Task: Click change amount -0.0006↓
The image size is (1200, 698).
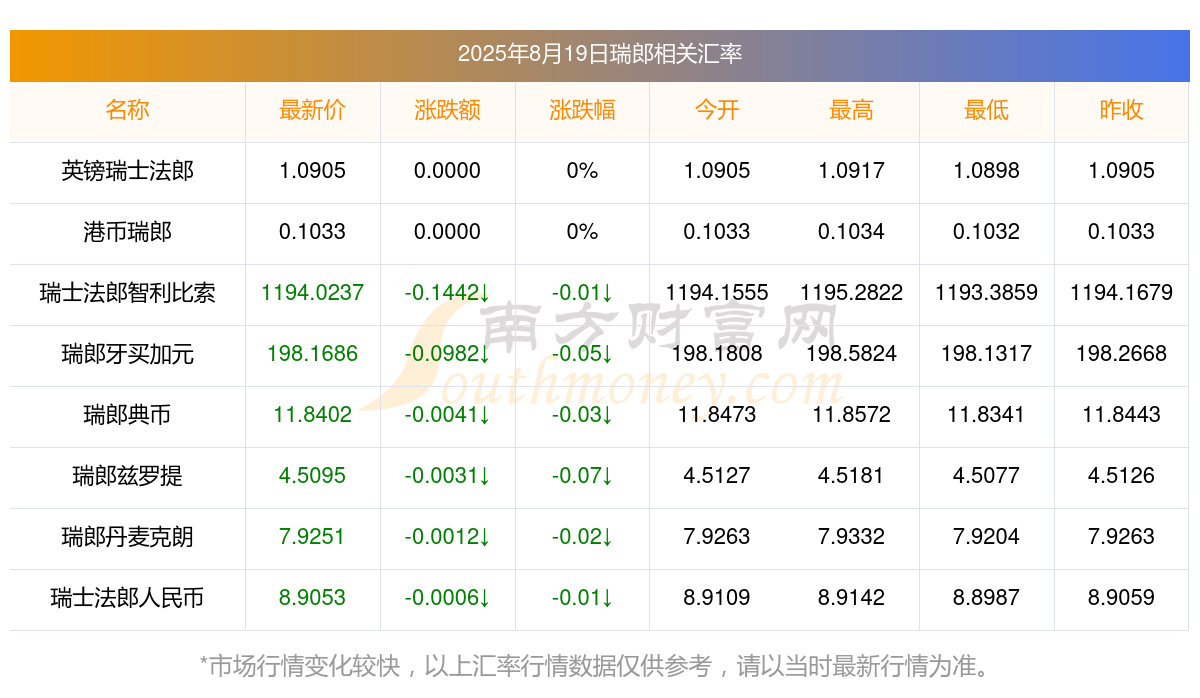Action: (x=447, y=598)
